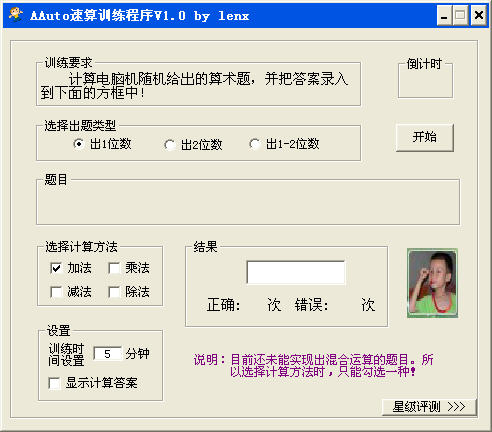492x432 pixels.
Task: Uncheck the 加法 checkbox
Action: point(56,268)
